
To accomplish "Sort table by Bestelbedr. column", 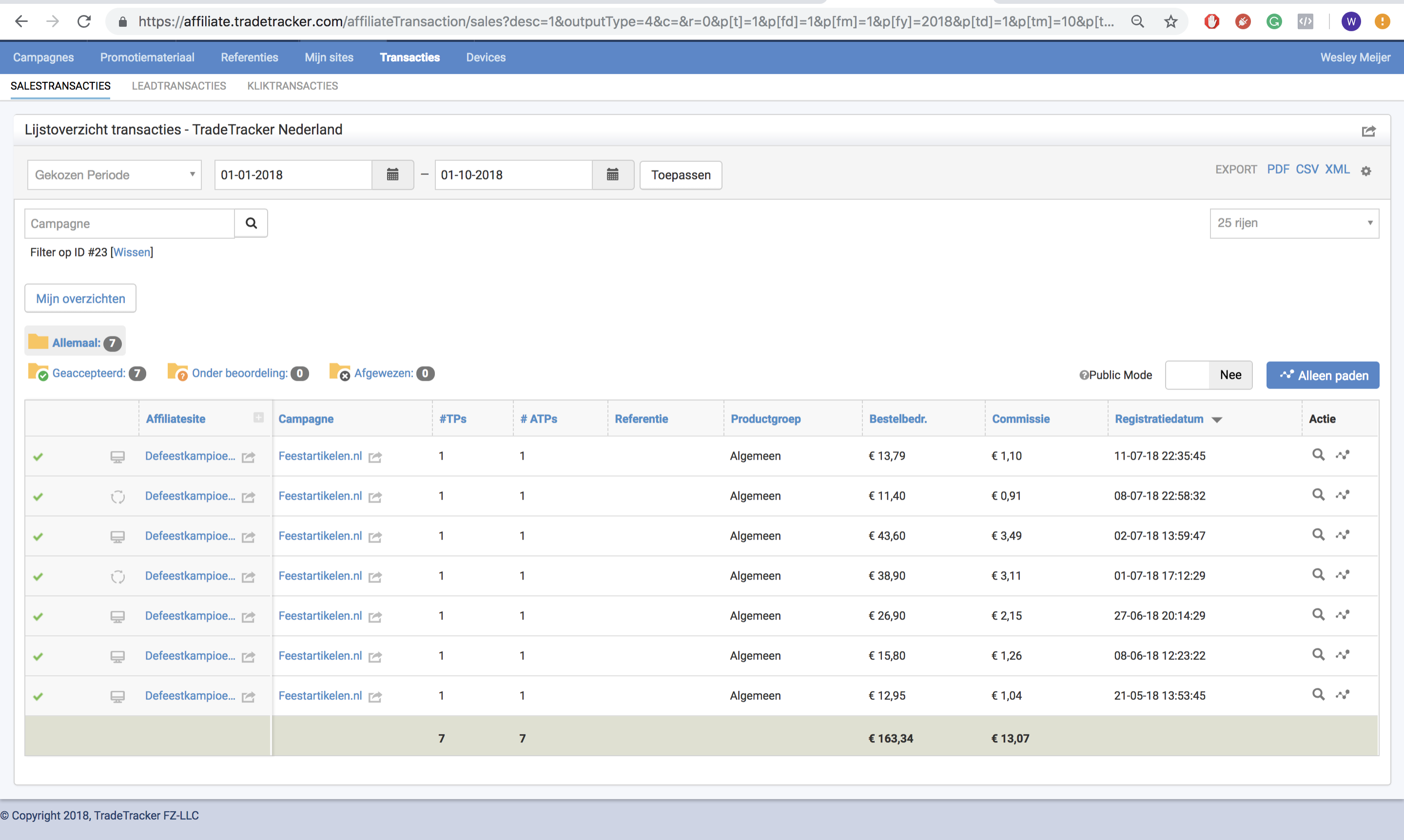I will (x=897, y=419).
